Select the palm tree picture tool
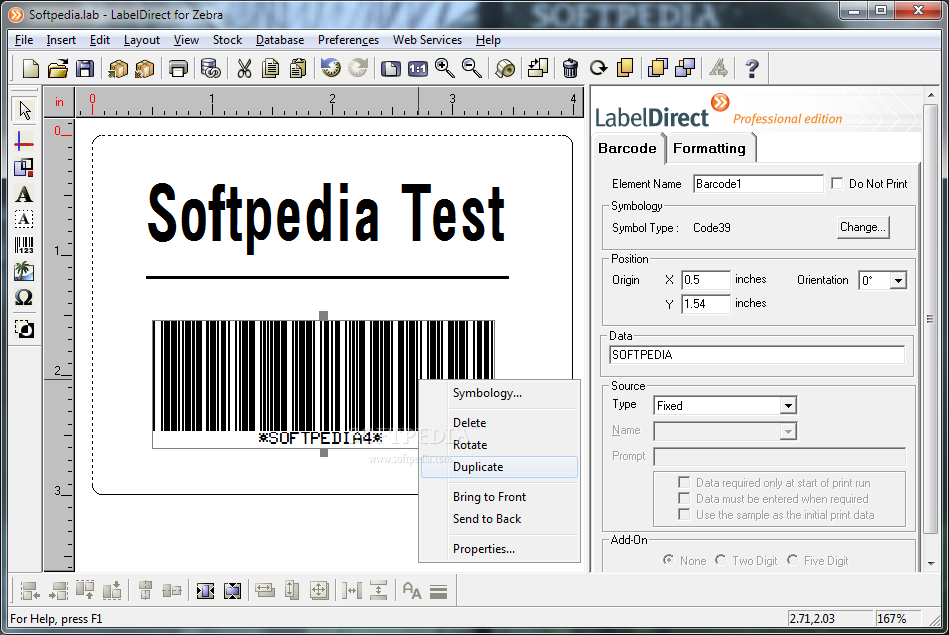The image size is (949, 635). click(24, 271)
